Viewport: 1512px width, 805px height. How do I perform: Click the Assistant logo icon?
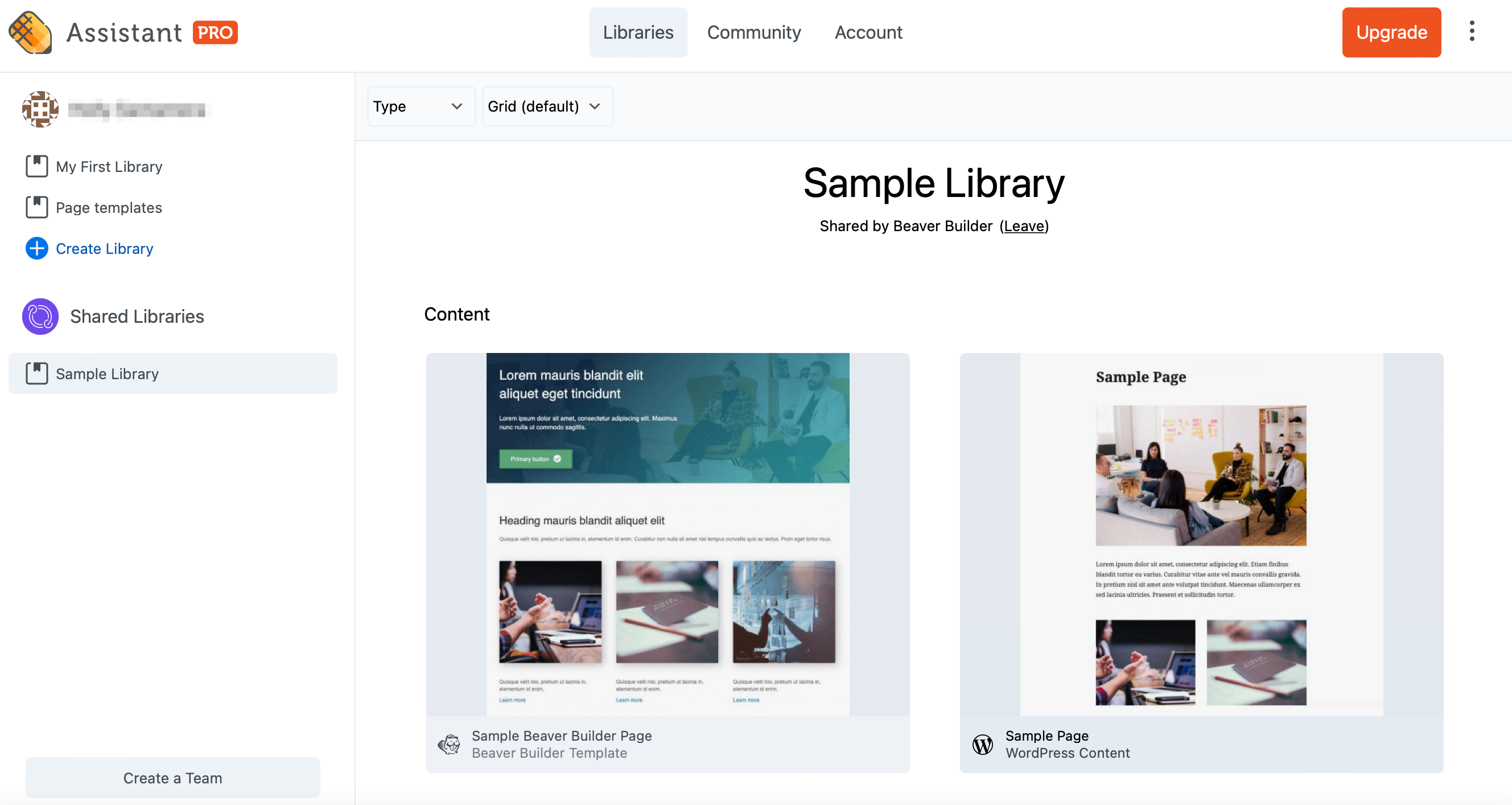pos(31,32)
